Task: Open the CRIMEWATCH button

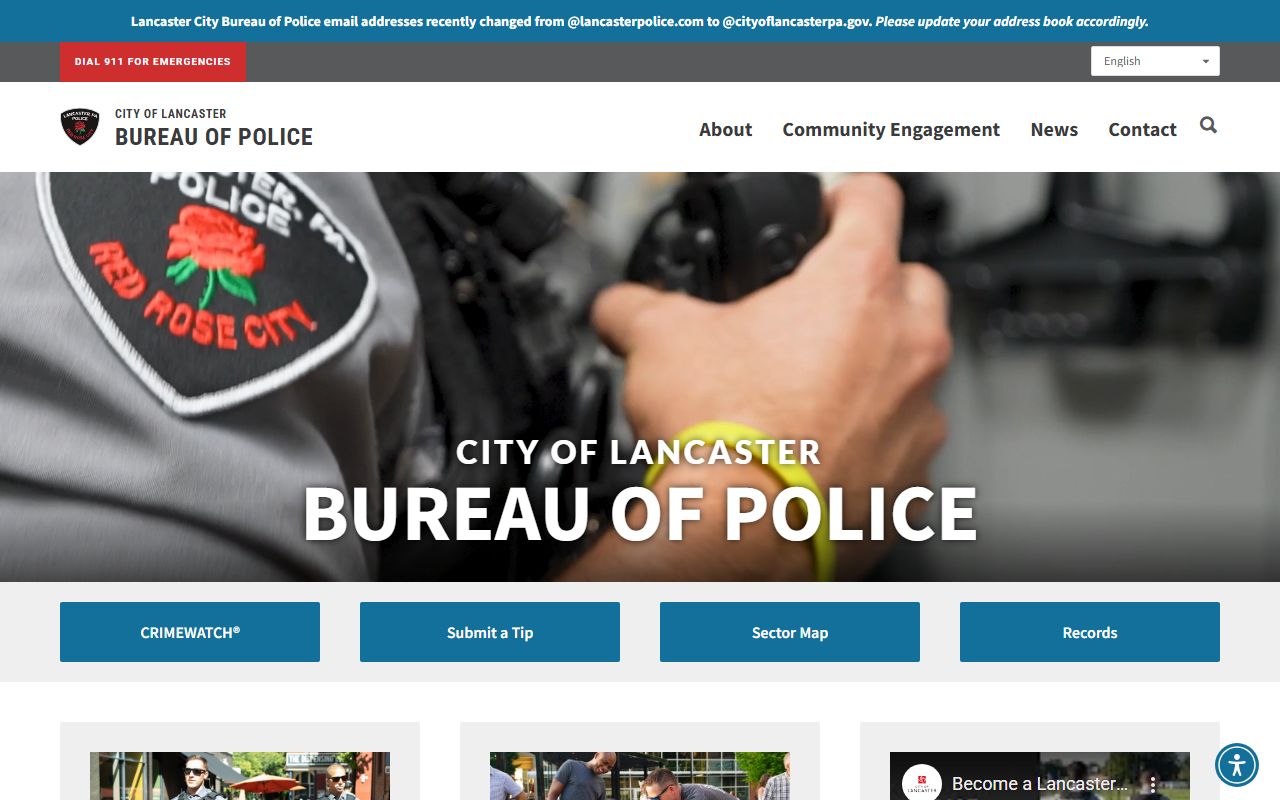Action: point(190,632)
